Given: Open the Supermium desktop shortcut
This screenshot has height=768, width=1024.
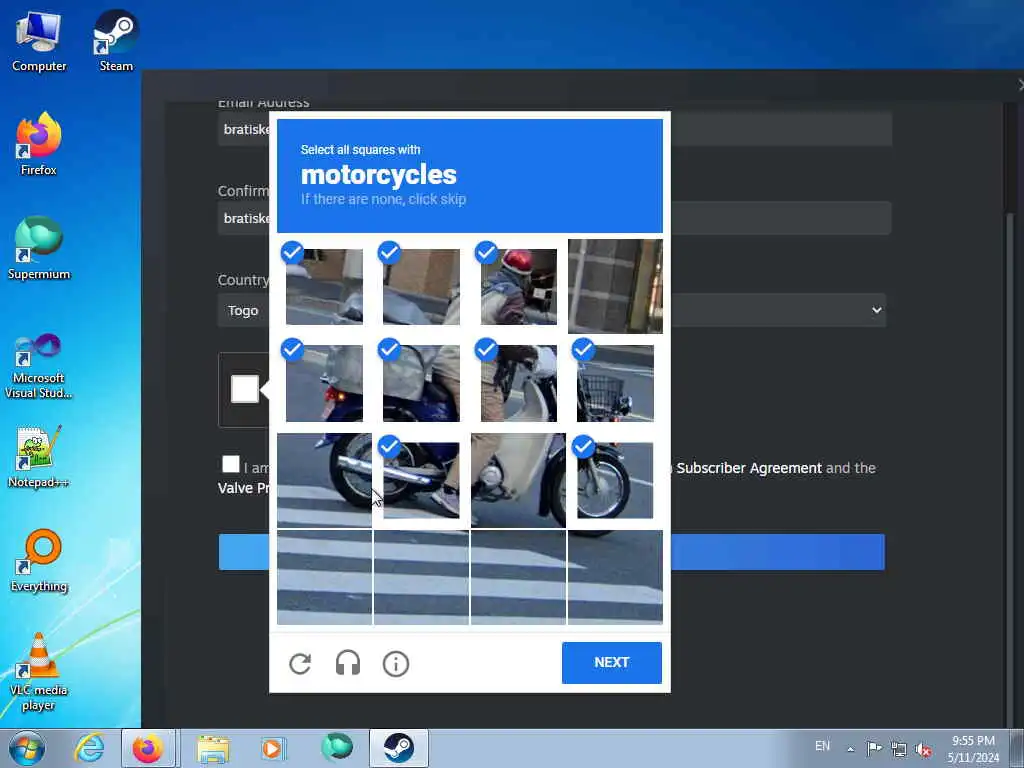Looking at the screenshot, I should (39, 249).
